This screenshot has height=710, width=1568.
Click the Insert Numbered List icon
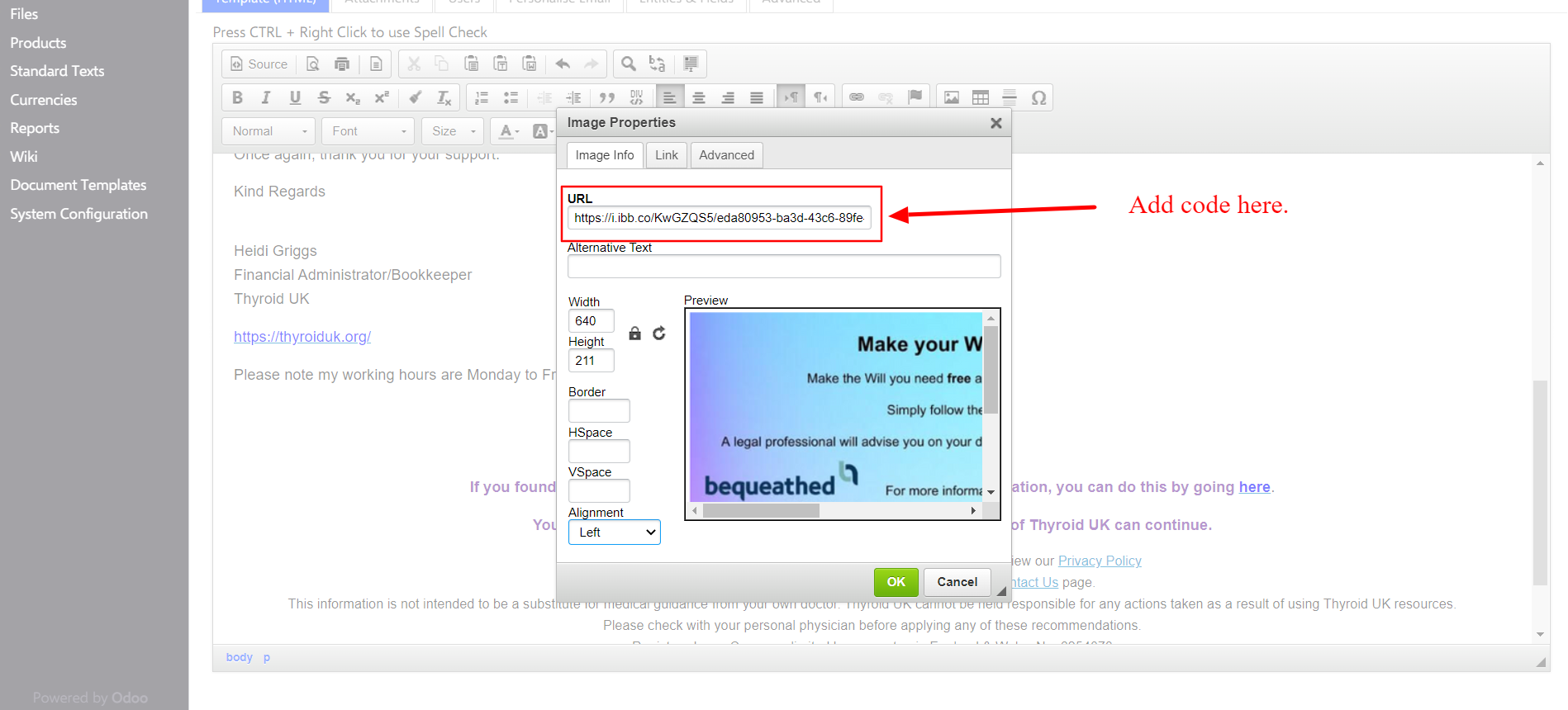482,97
